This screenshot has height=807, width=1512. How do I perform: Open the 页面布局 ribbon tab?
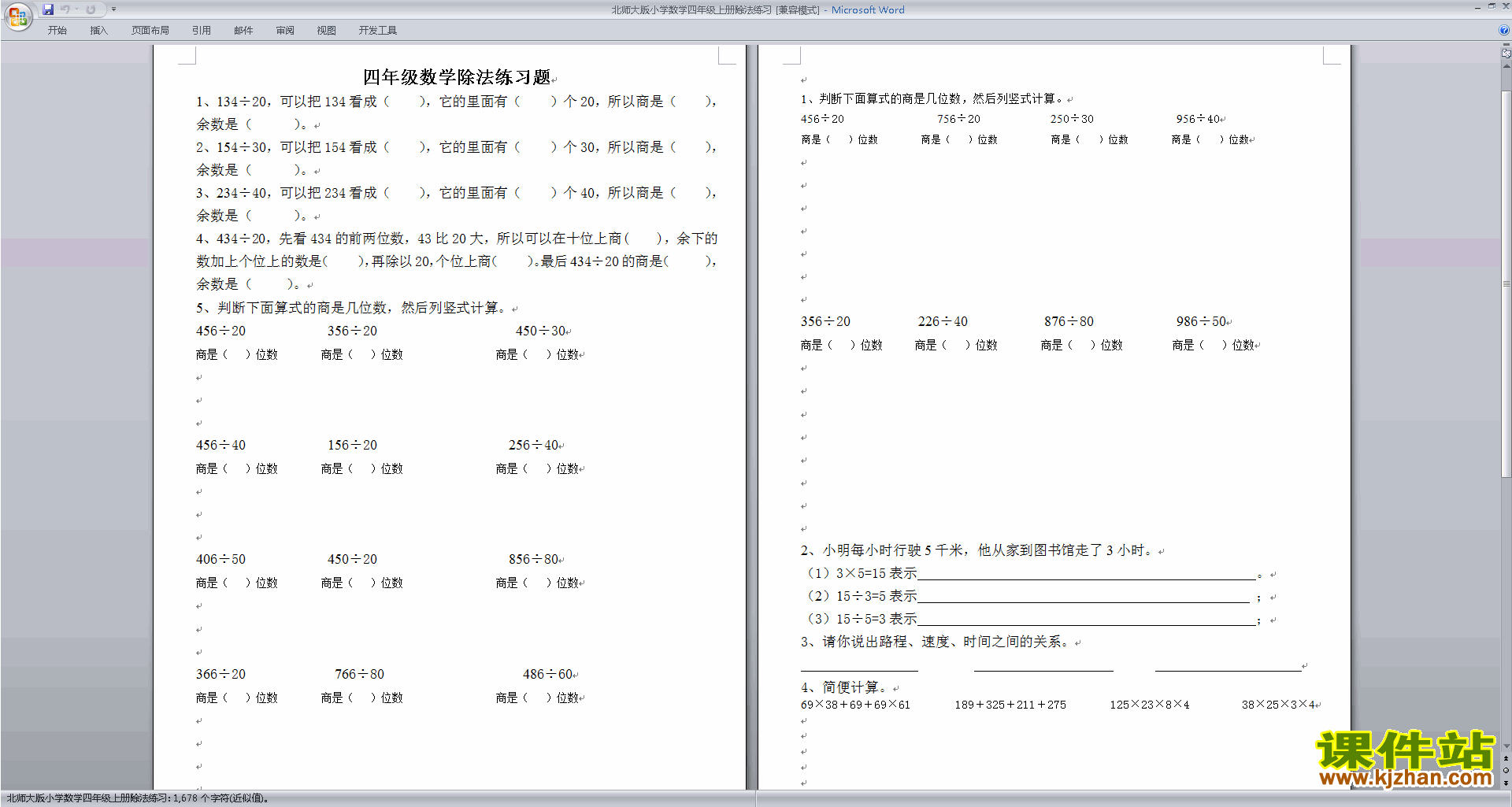(150, 31)
